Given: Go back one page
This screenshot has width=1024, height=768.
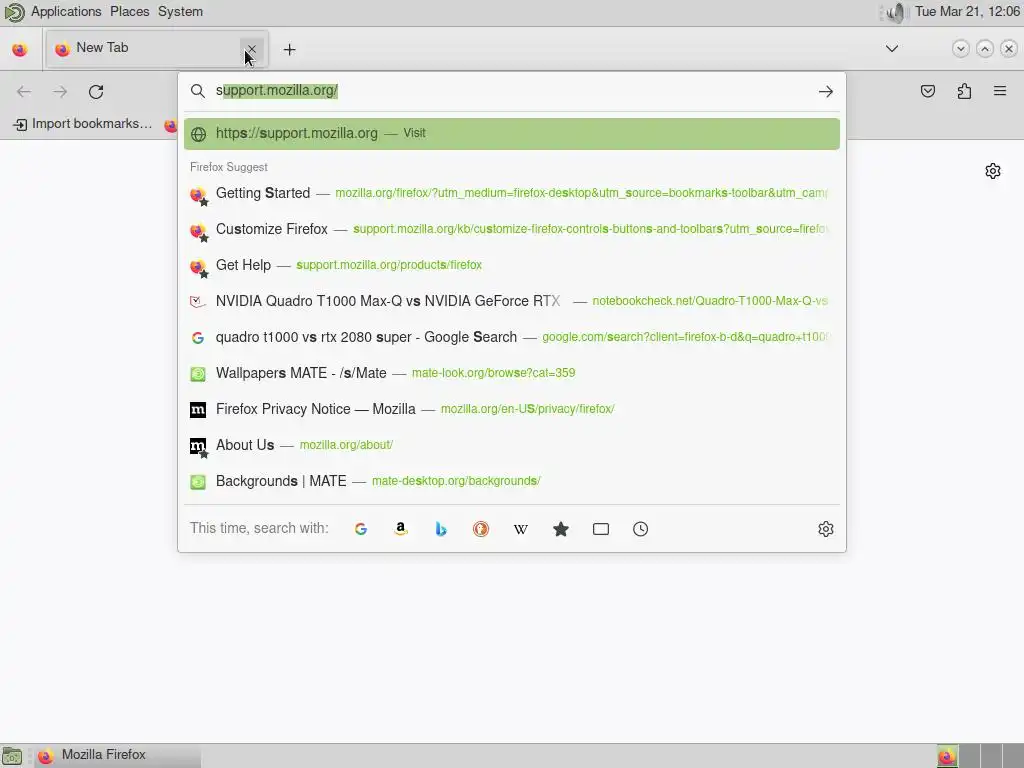Looking at the screenshot, I should click(24, 92).
